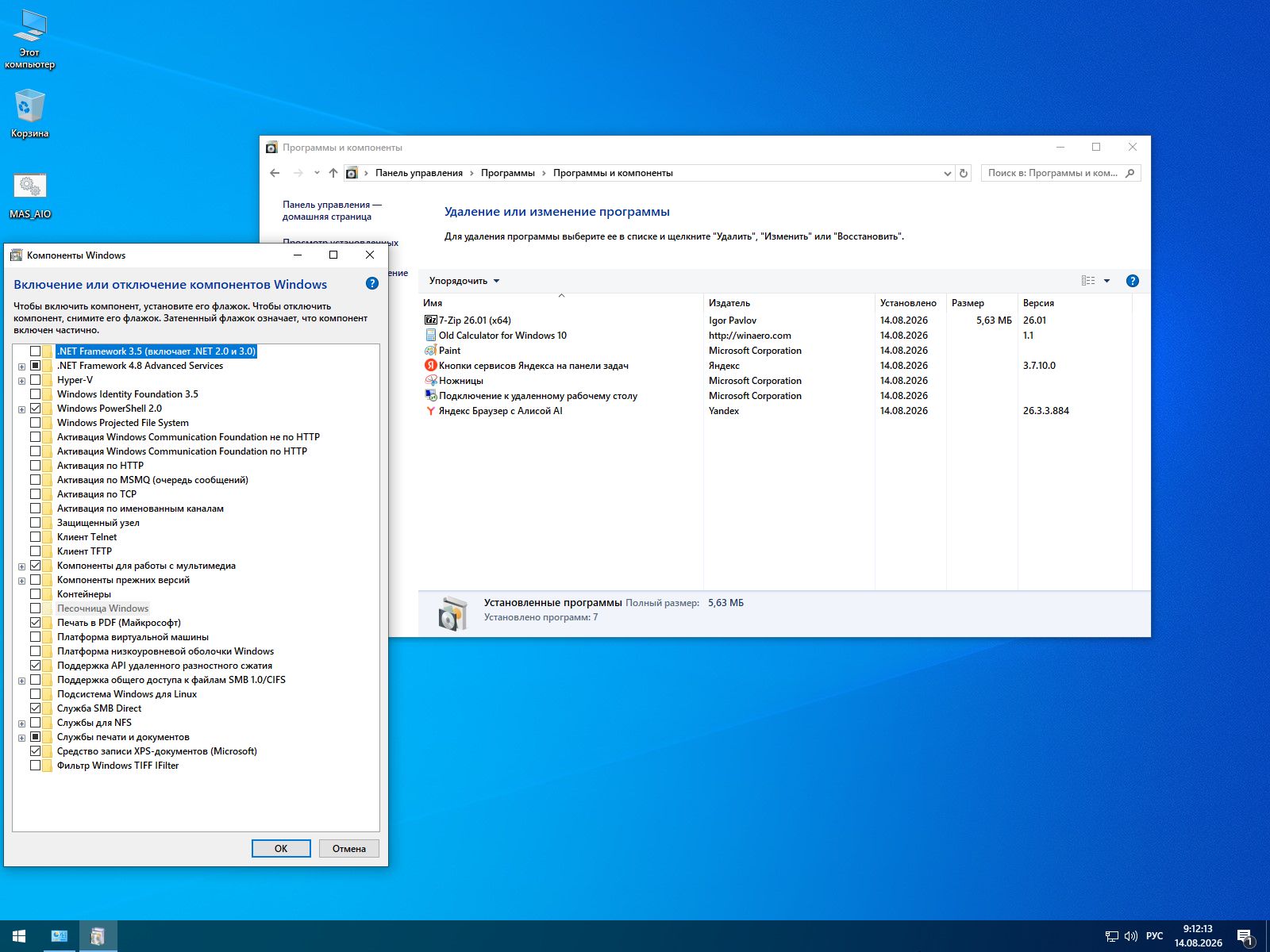This screenshot has width=1270, height=952.
Task: Open the view options dropdown arrow
Action: [x=1106, y=281]
